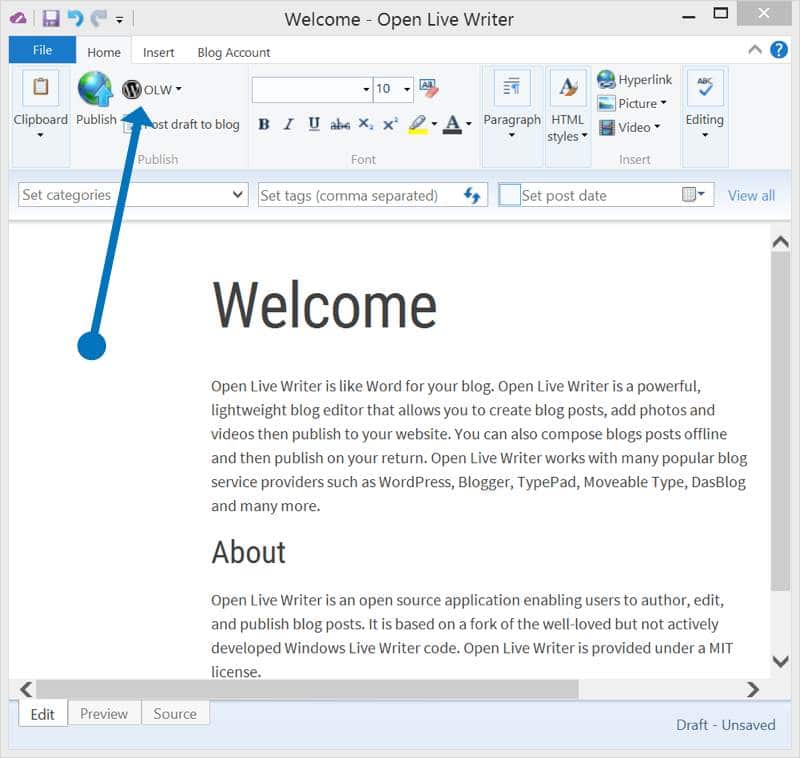Insert a Hyperlink

click(x=634, y=80)
